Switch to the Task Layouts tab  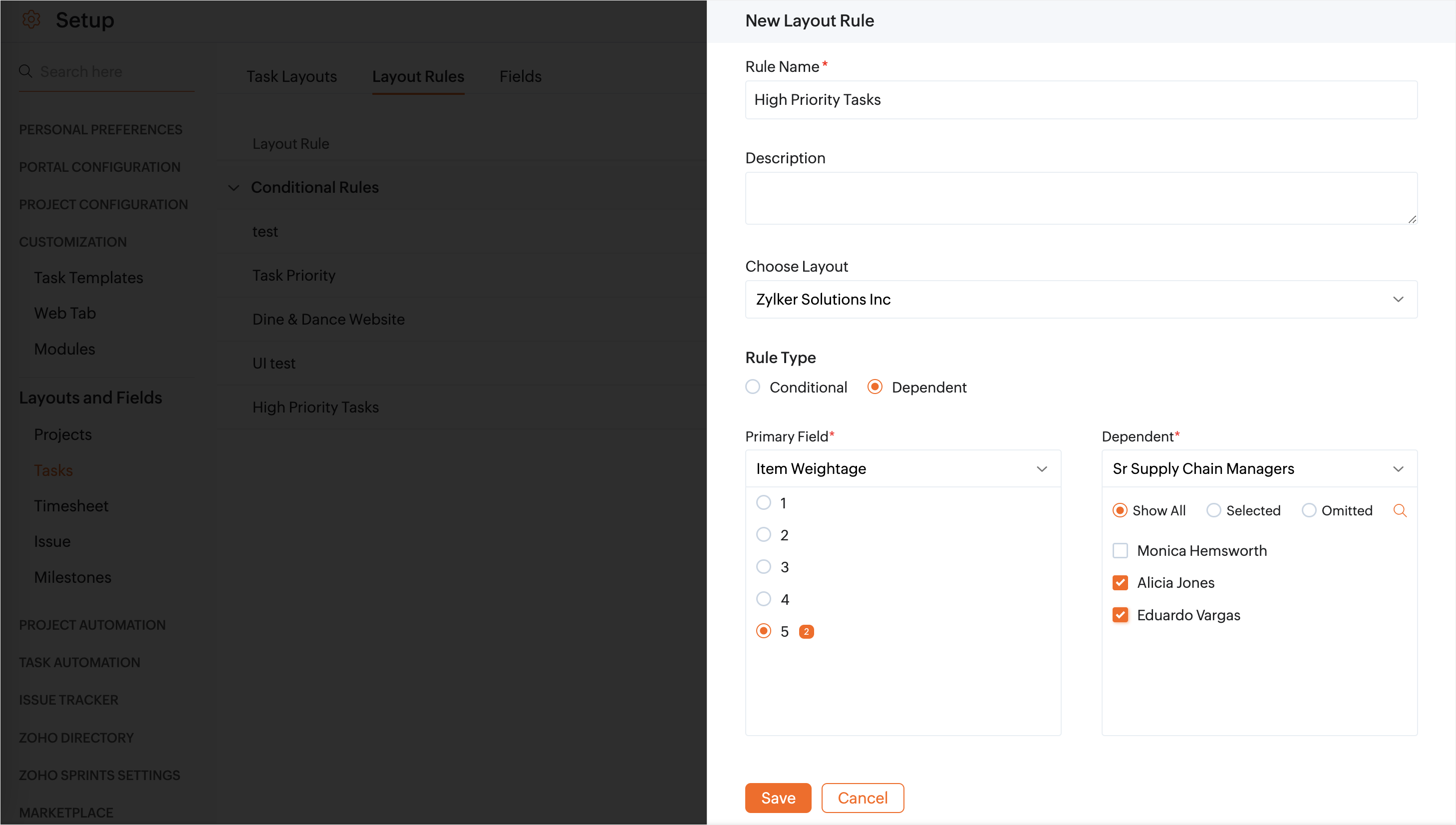tap(291, 76)
